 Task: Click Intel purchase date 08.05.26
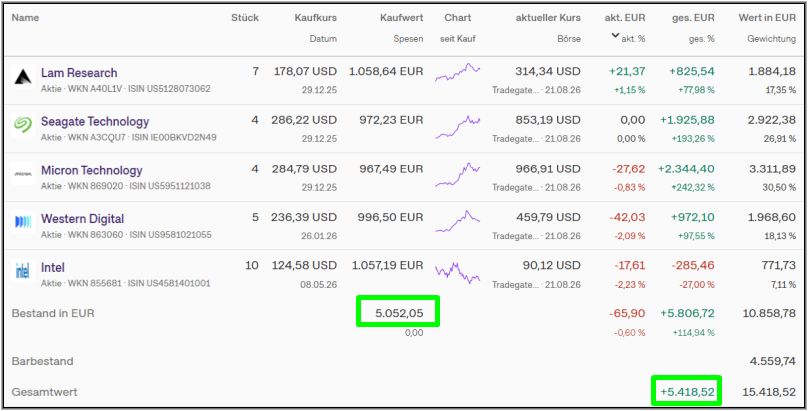coord(318,284)
